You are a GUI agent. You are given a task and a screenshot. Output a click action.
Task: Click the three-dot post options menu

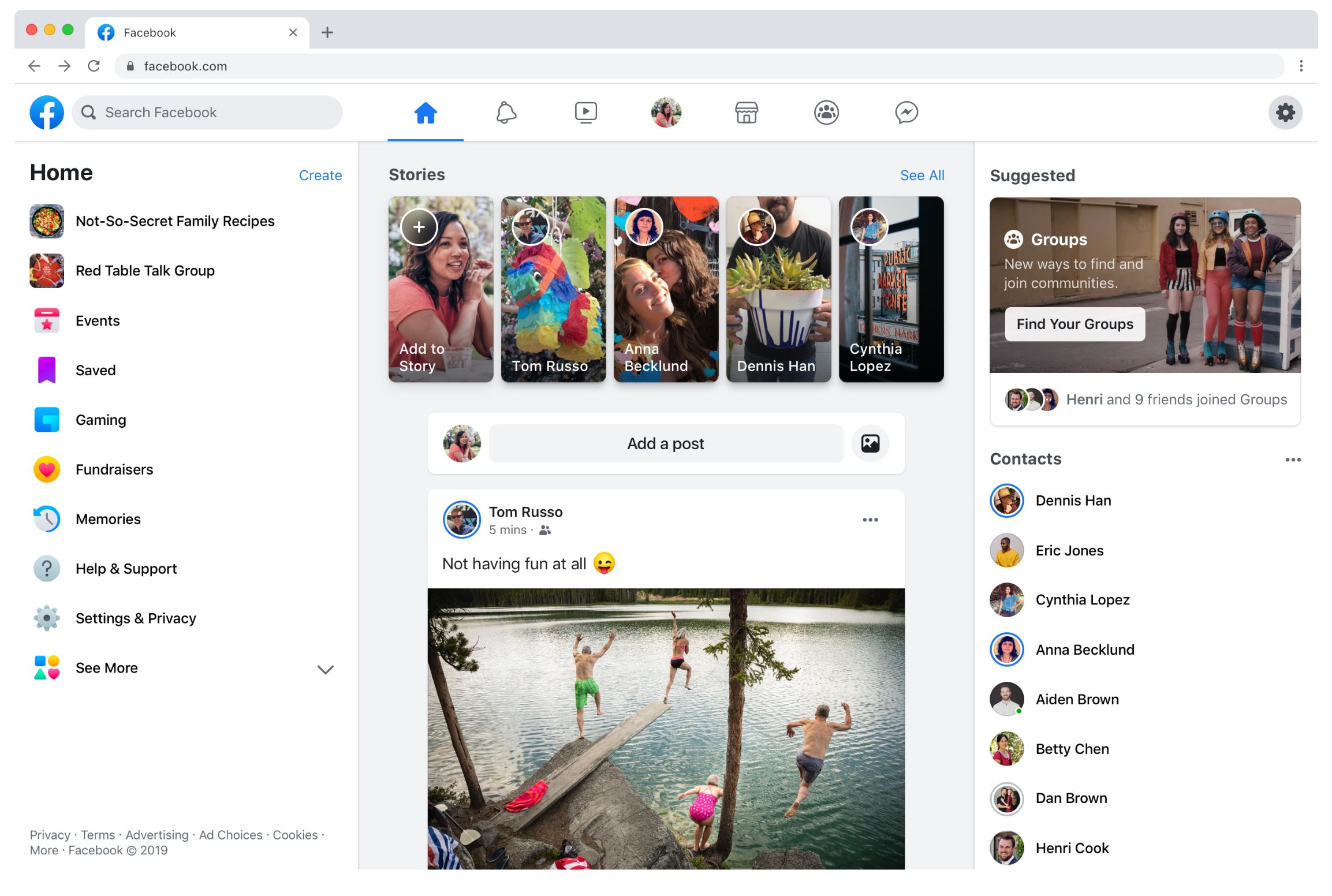[870, 520]
